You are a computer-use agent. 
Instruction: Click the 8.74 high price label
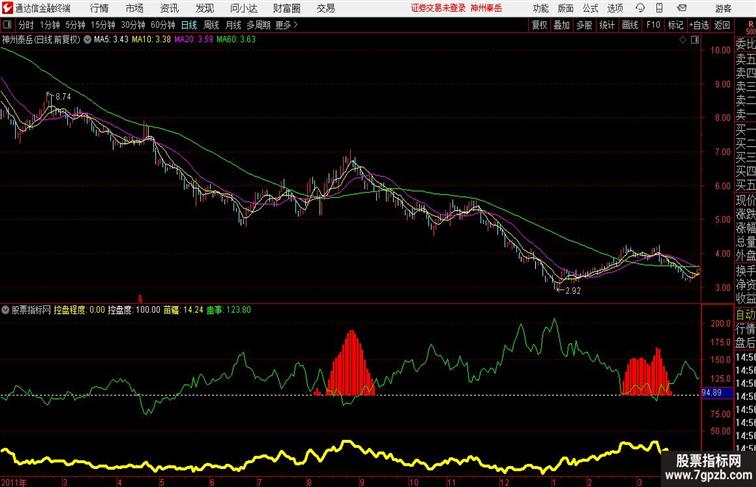click(x=63, y=97)
